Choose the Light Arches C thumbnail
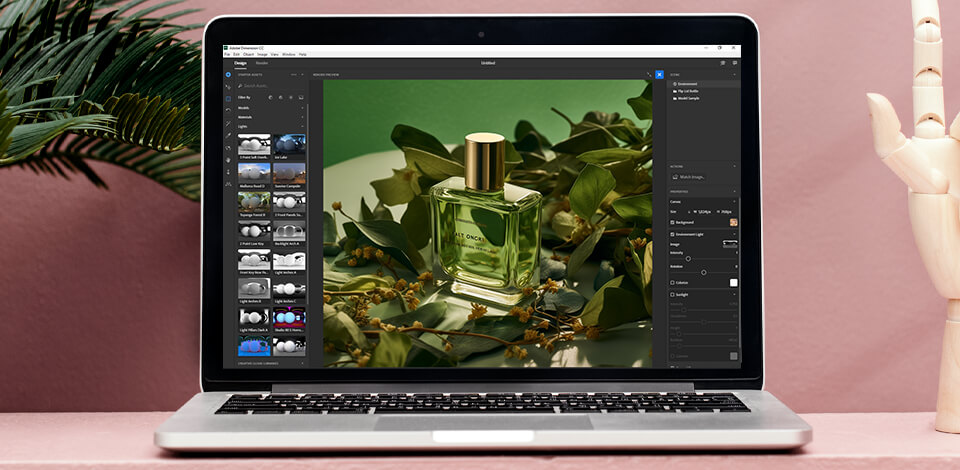The image size is (960, 470). point(289,288)
